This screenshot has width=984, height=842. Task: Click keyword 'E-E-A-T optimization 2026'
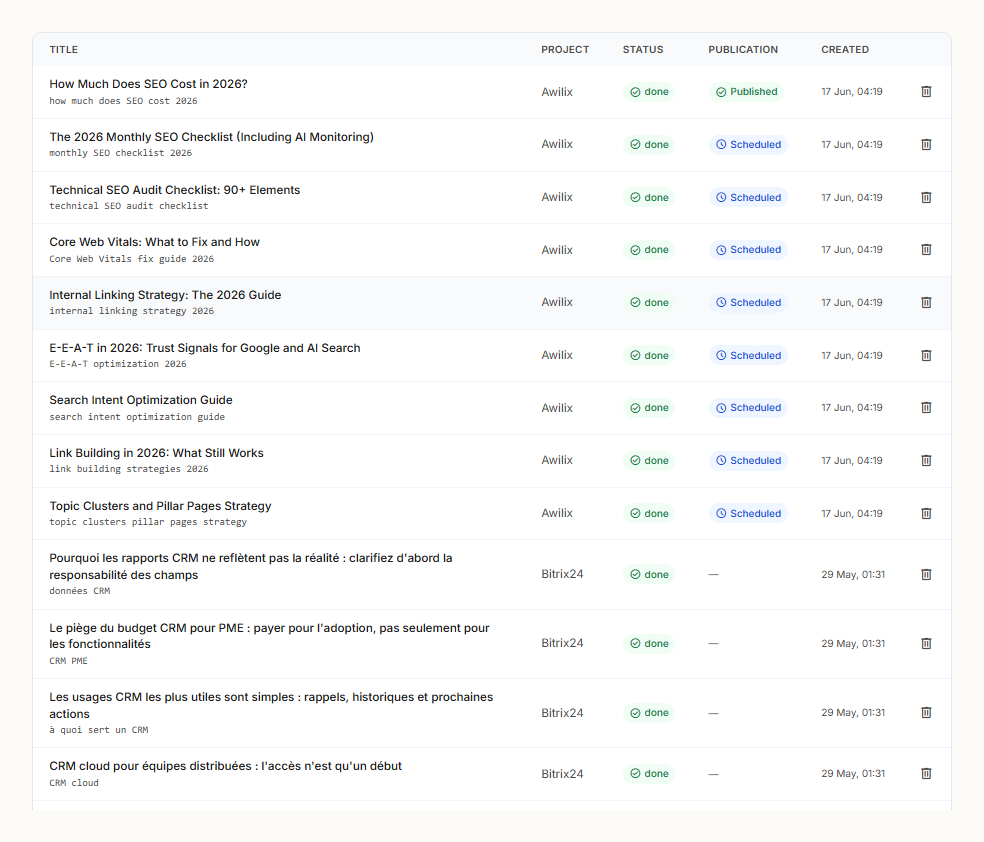[x=118, y=364]
